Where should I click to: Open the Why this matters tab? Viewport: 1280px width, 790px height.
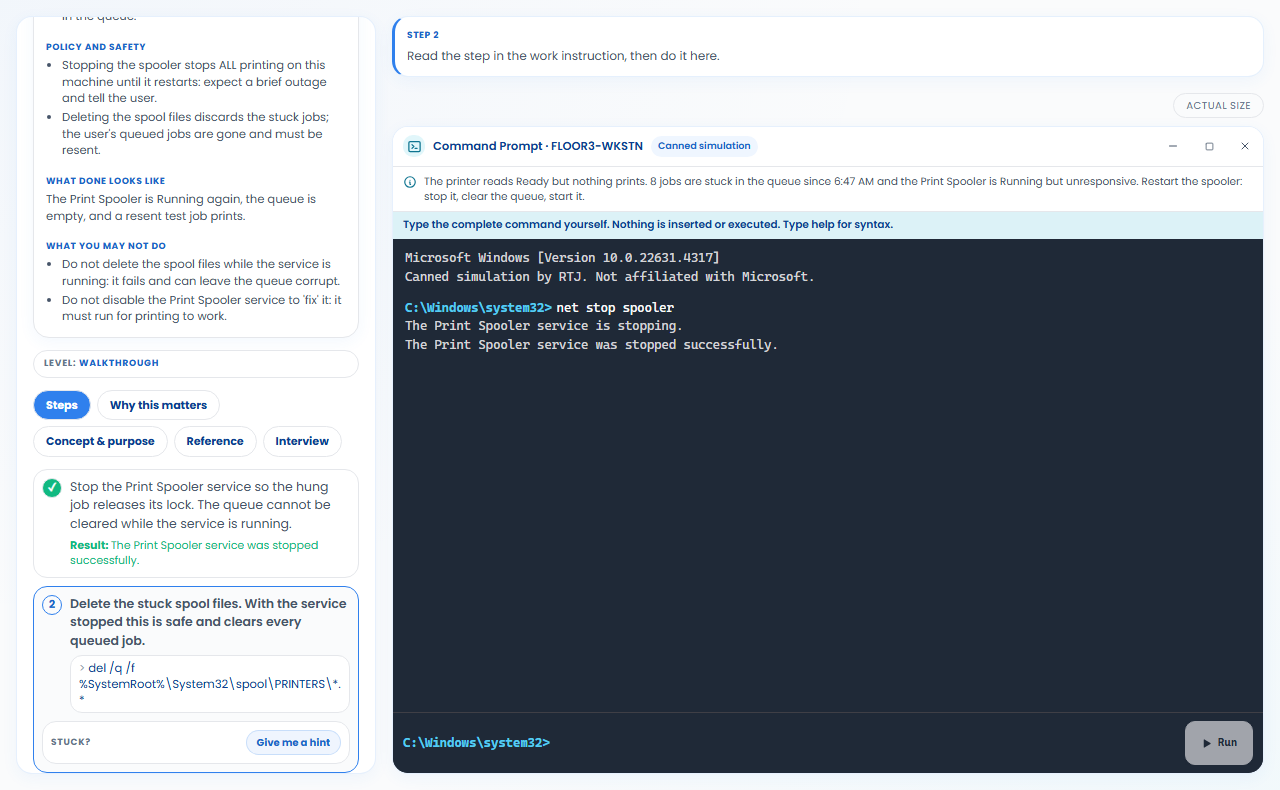158,405
